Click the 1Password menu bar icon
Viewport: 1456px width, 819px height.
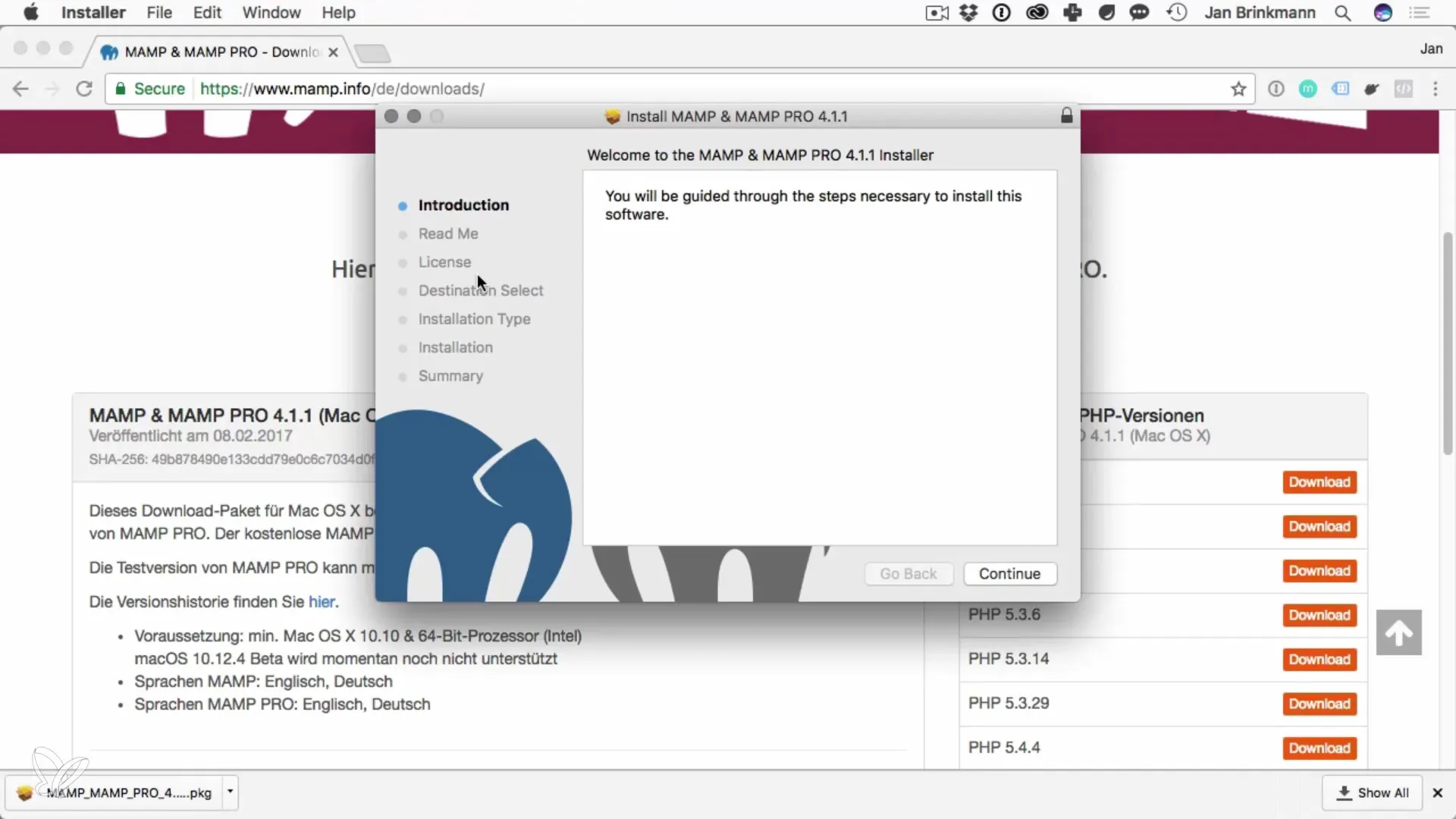pos(1002,12)
